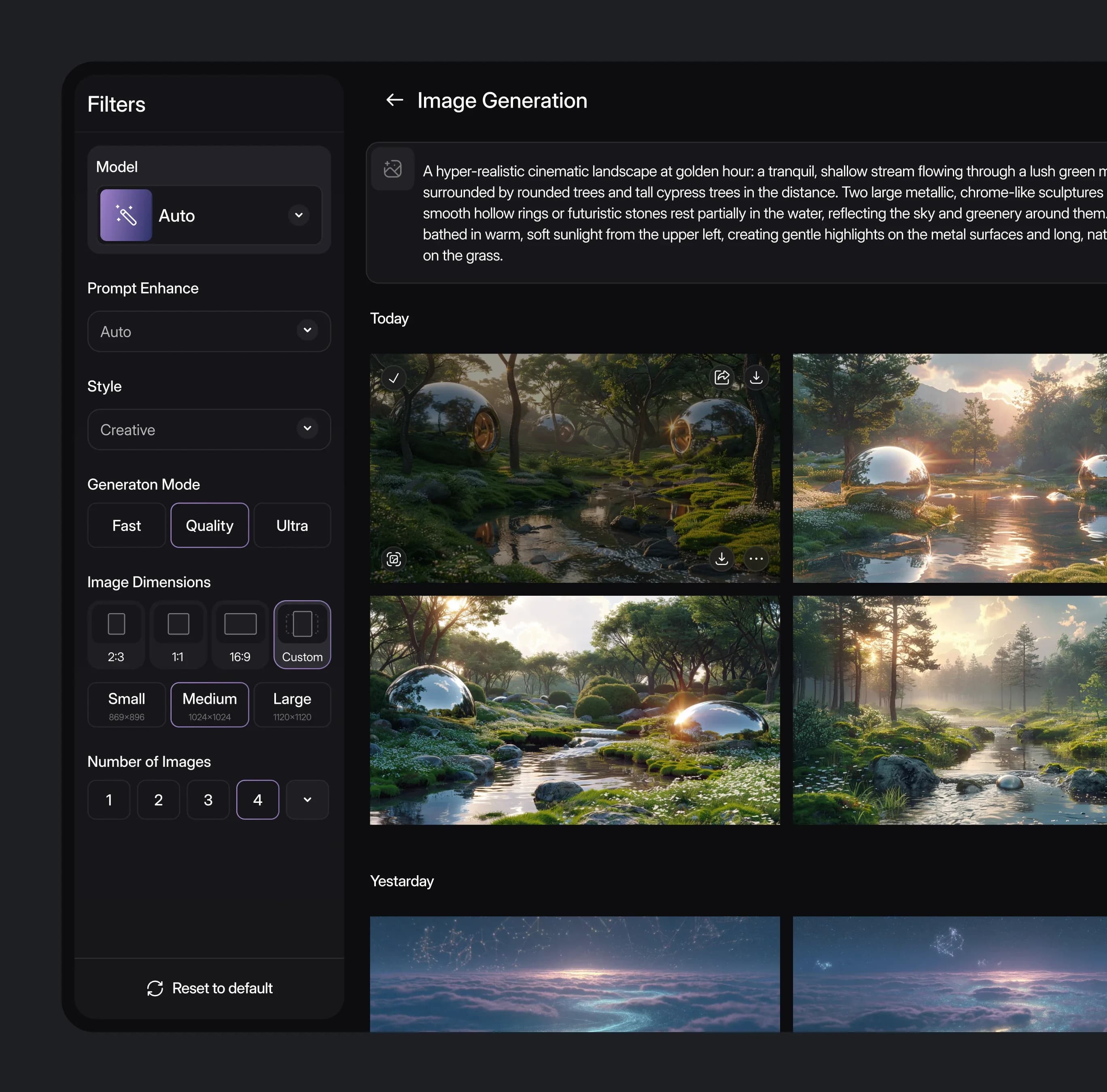
Task: Click the back arrow beside Image Generation
Action: [x=394, y=100]
